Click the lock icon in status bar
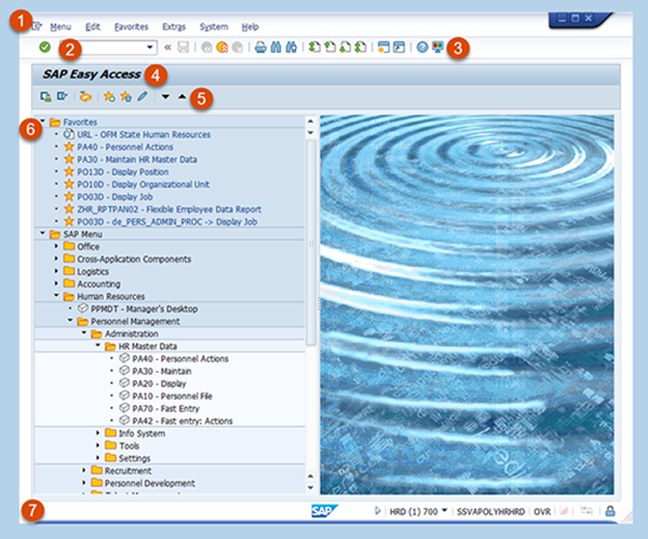The width and height of the screenshot is (648, 539). click(610, 511)
